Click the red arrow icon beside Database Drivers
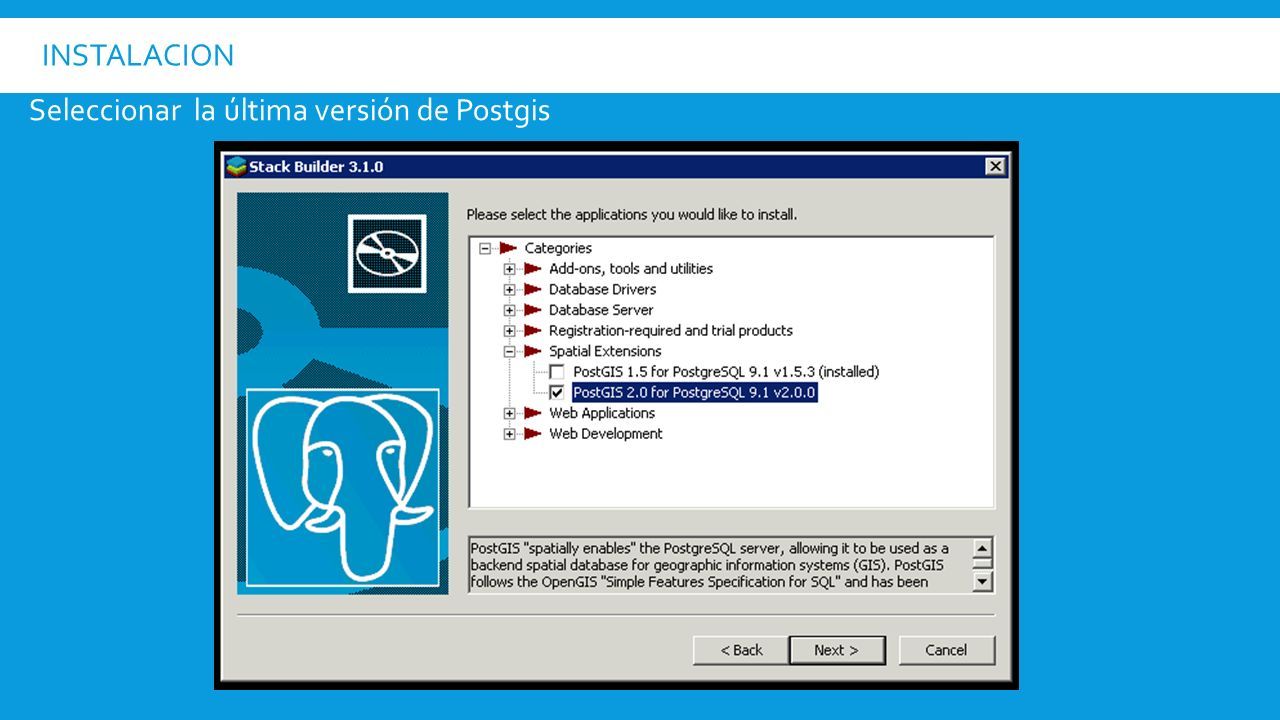This screenshot has width=1280, height=720. point(533,289)
